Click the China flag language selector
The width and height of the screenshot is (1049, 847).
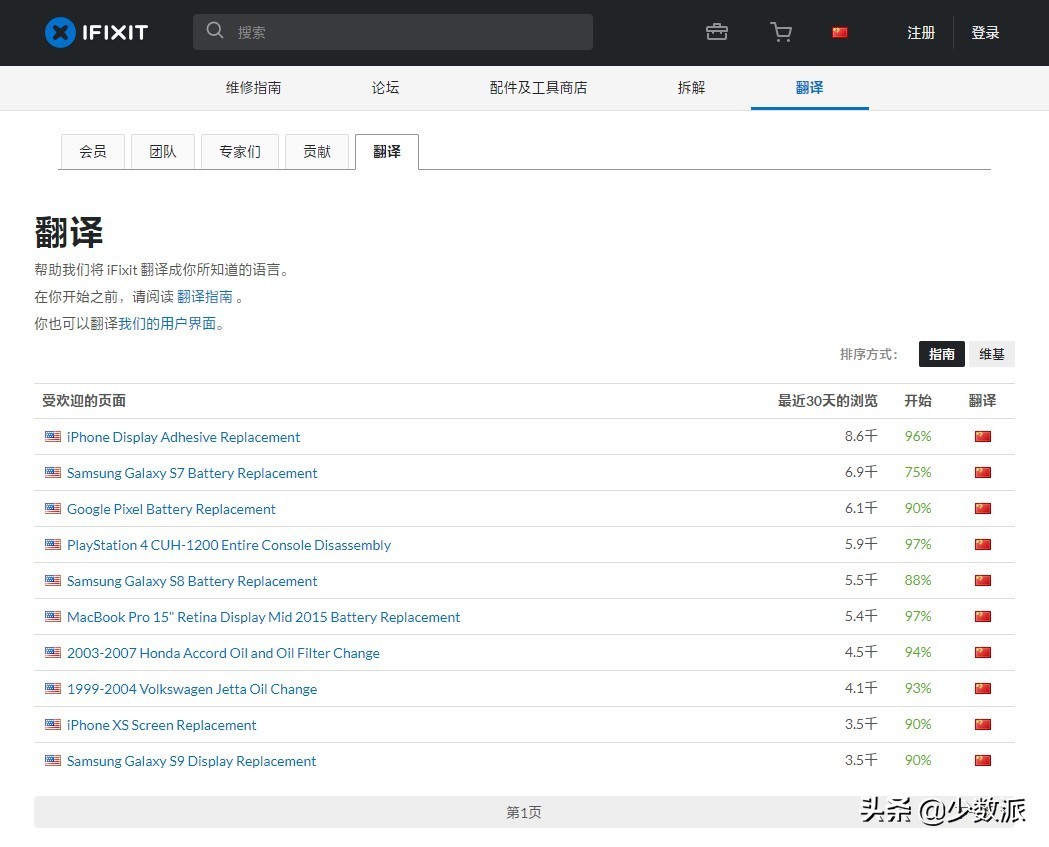coord(839,32)
